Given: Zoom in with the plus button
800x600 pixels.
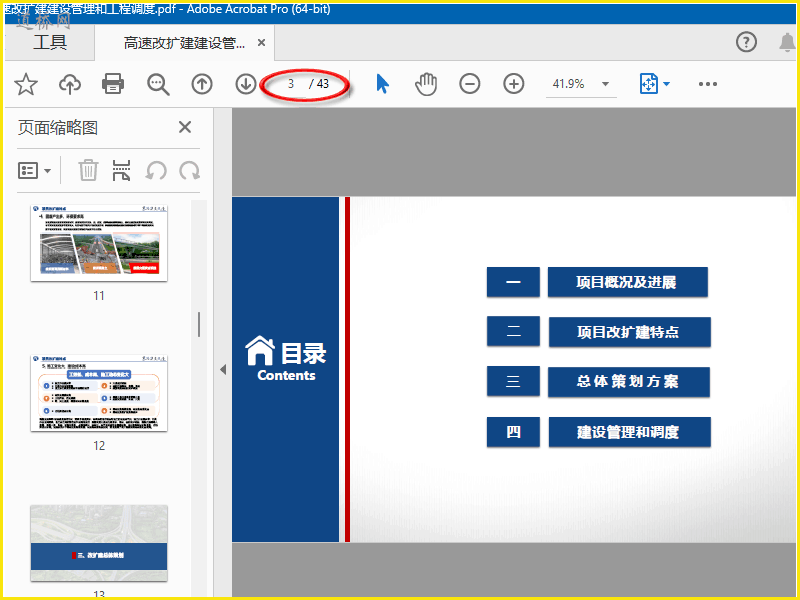Looking at the screenshot, I should click(514, 84).
